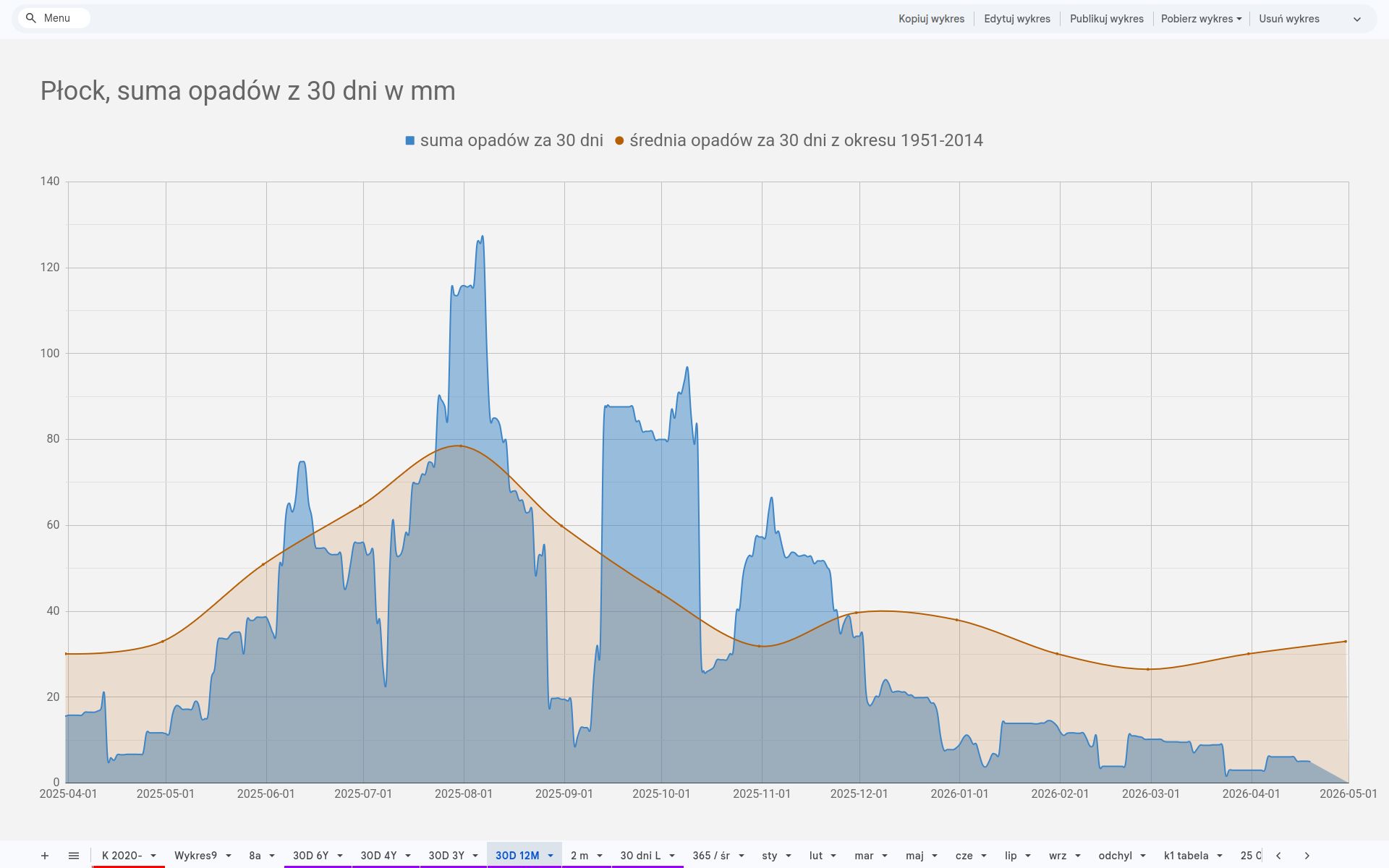
Task: Open dropdown arrow on 30D 12M tab
Action: [x=551, y=856]
